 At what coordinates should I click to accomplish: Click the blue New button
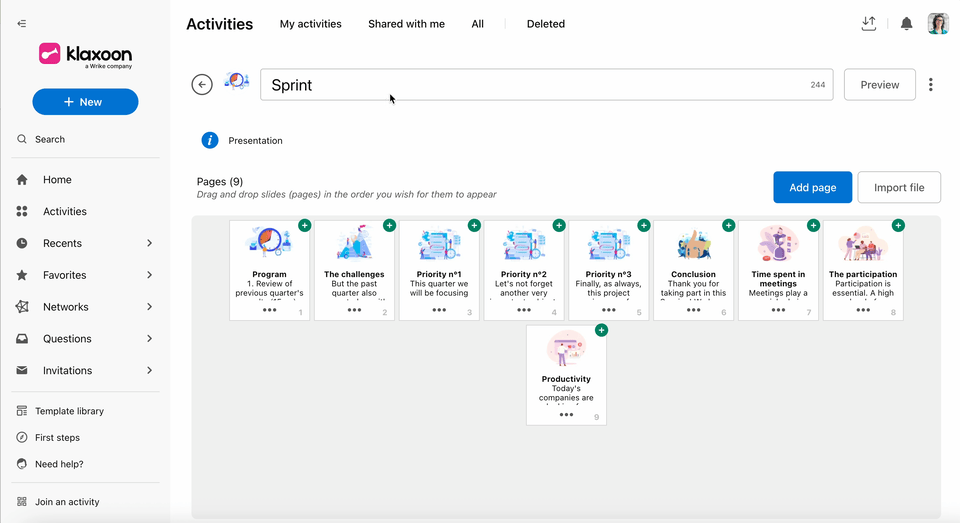[85, 102]
